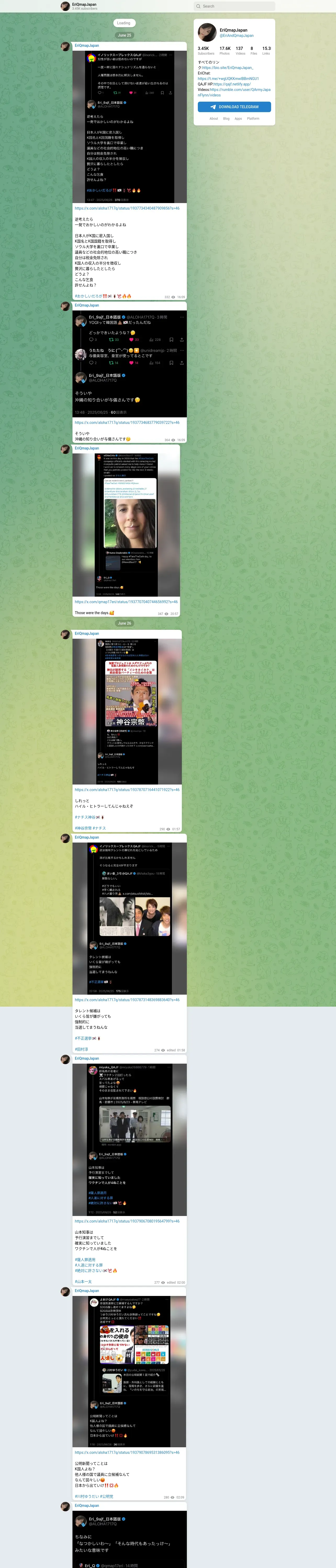
Task: Open the Blog footer link
Action: click(226, 119)
